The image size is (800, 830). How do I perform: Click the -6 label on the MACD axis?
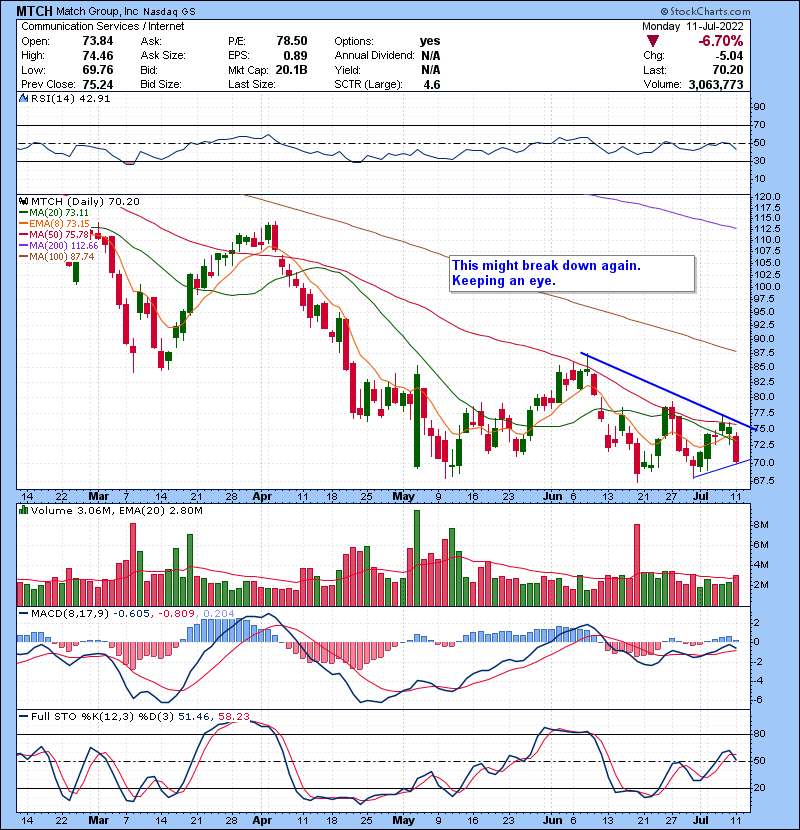(x=758, y=700)
